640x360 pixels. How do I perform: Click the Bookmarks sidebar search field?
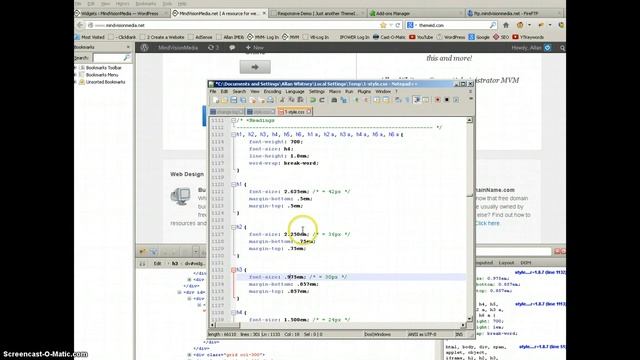pos(111,58)
